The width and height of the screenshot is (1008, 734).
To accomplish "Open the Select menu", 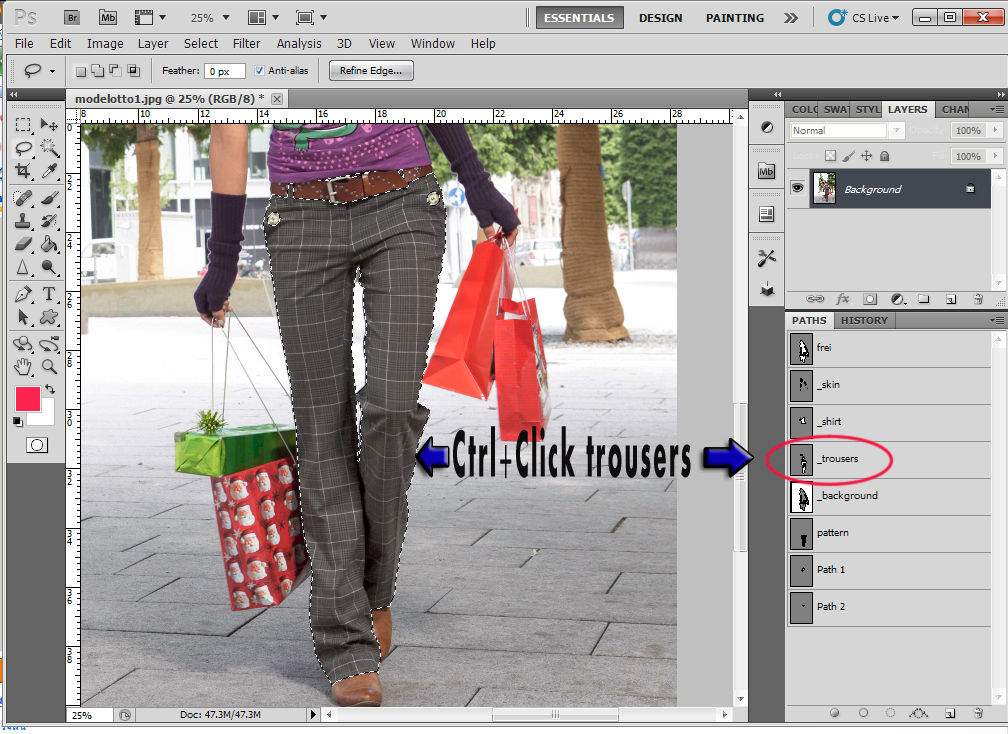I will [x=201, y=44].
